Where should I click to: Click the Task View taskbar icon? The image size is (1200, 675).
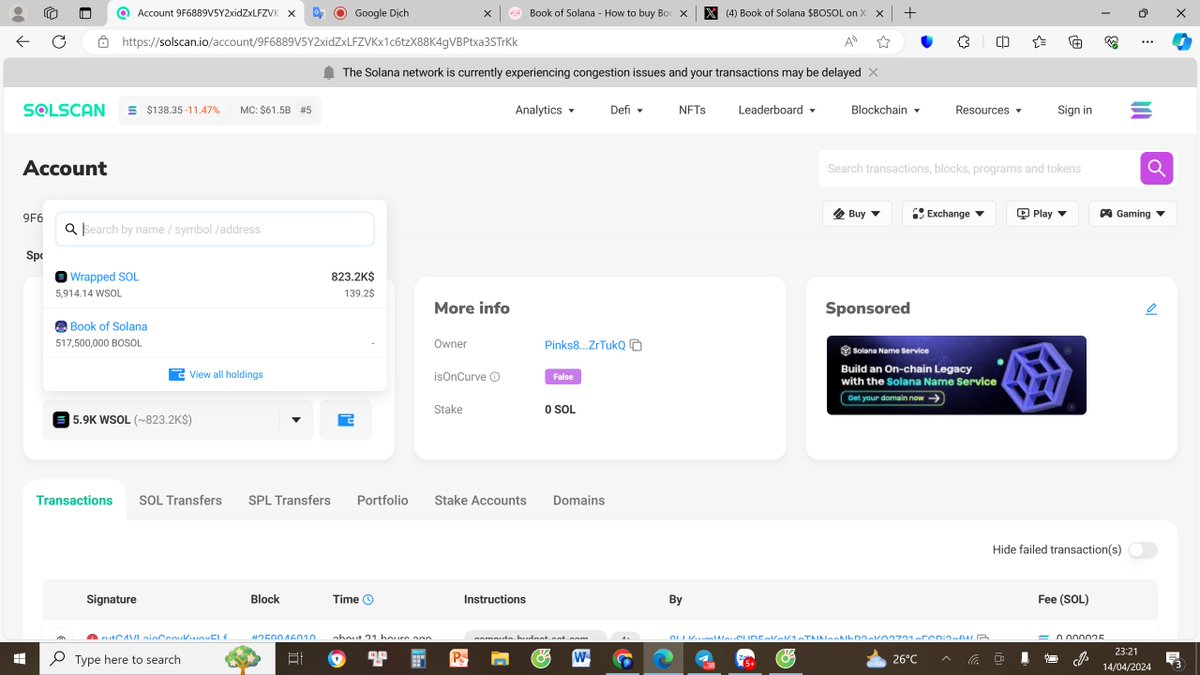click(295, 659)
